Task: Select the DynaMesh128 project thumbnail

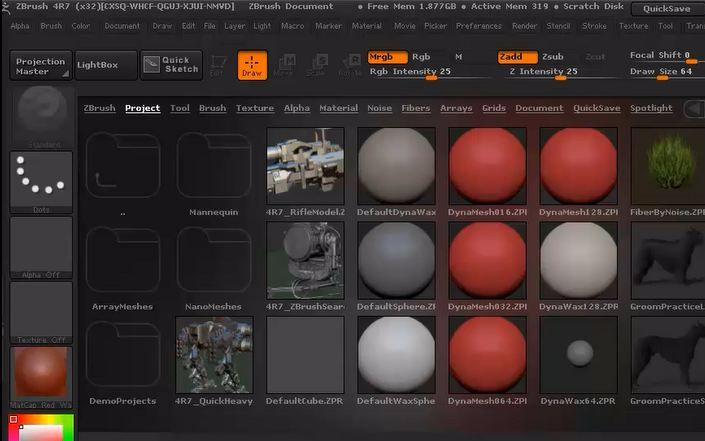Action: tap(579, 166)
